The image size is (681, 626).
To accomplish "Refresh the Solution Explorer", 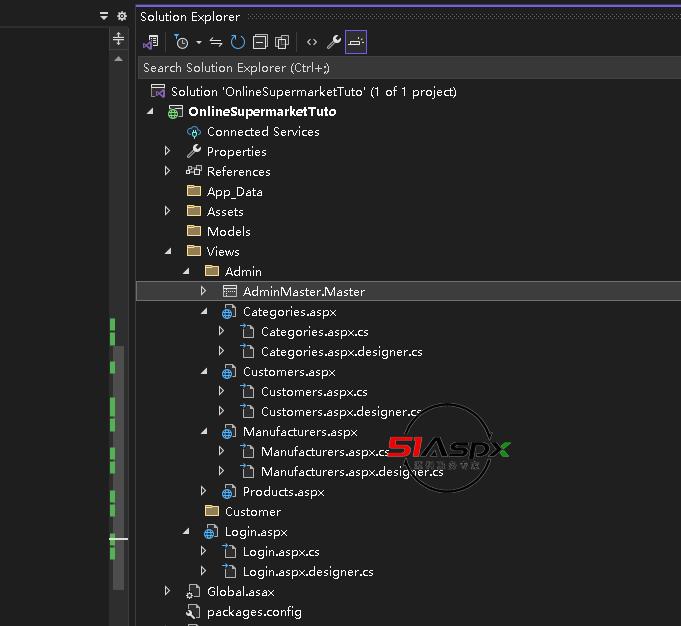I will coord(238,42).
